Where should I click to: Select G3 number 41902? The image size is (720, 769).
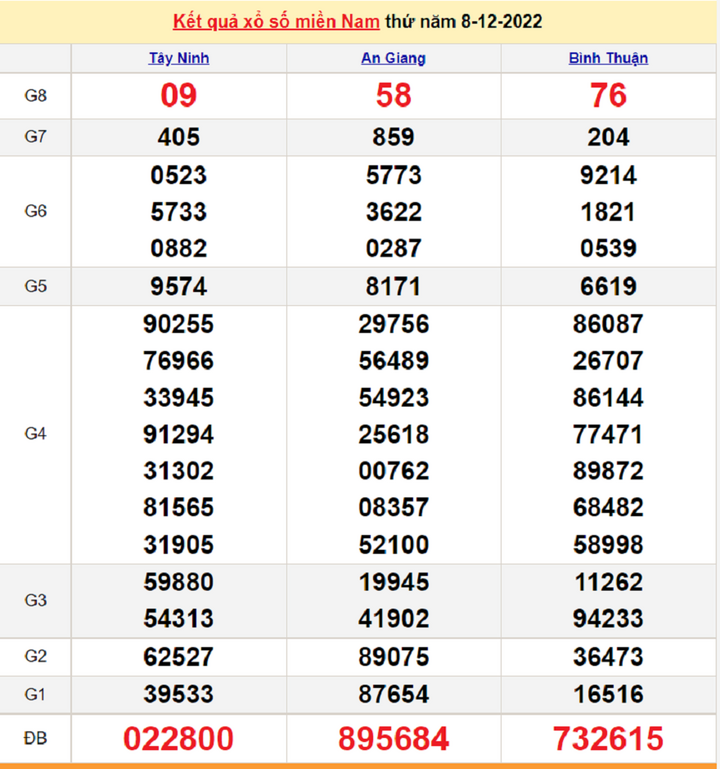(x=393, y=618)
